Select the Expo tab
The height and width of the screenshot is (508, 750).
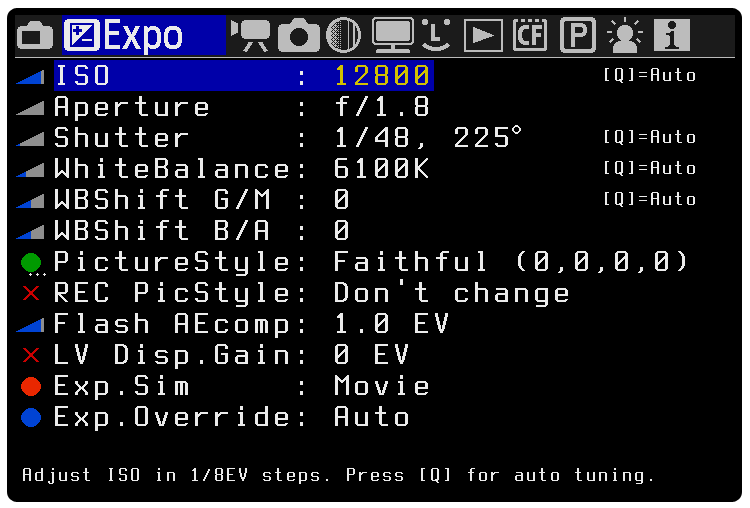click(x=125, y=36)
